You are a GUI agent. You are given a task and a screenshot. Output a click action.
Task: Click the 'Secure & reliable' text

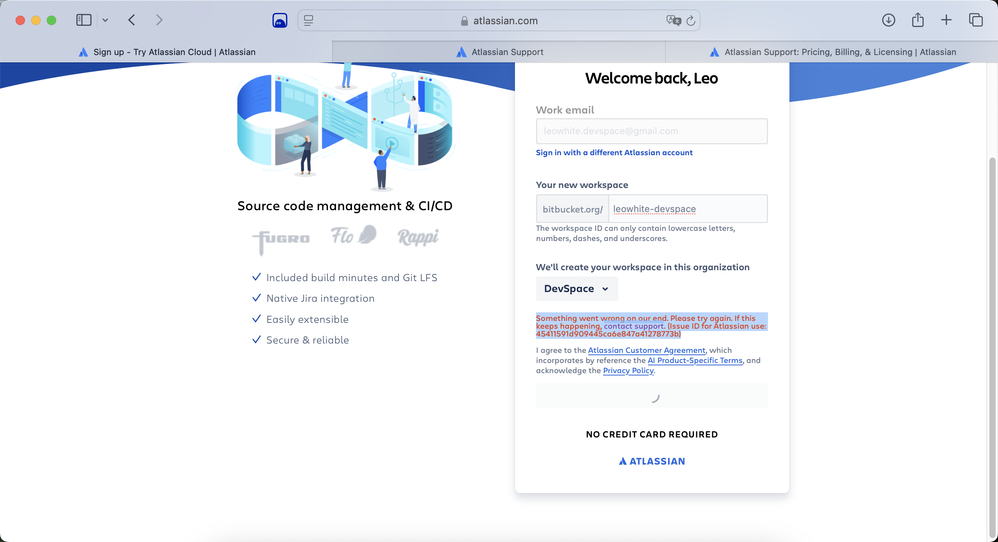pyautogui.click(x=307, y=340)
